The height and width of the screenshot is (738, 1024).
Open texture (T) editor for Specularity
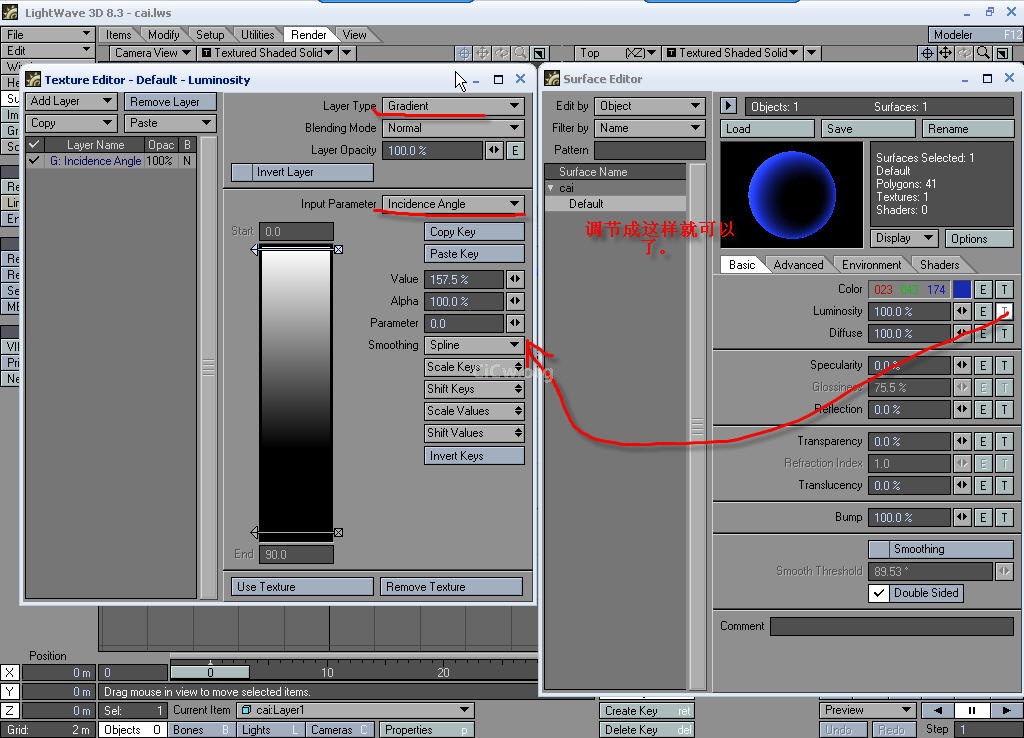(x=1004, y=366)
